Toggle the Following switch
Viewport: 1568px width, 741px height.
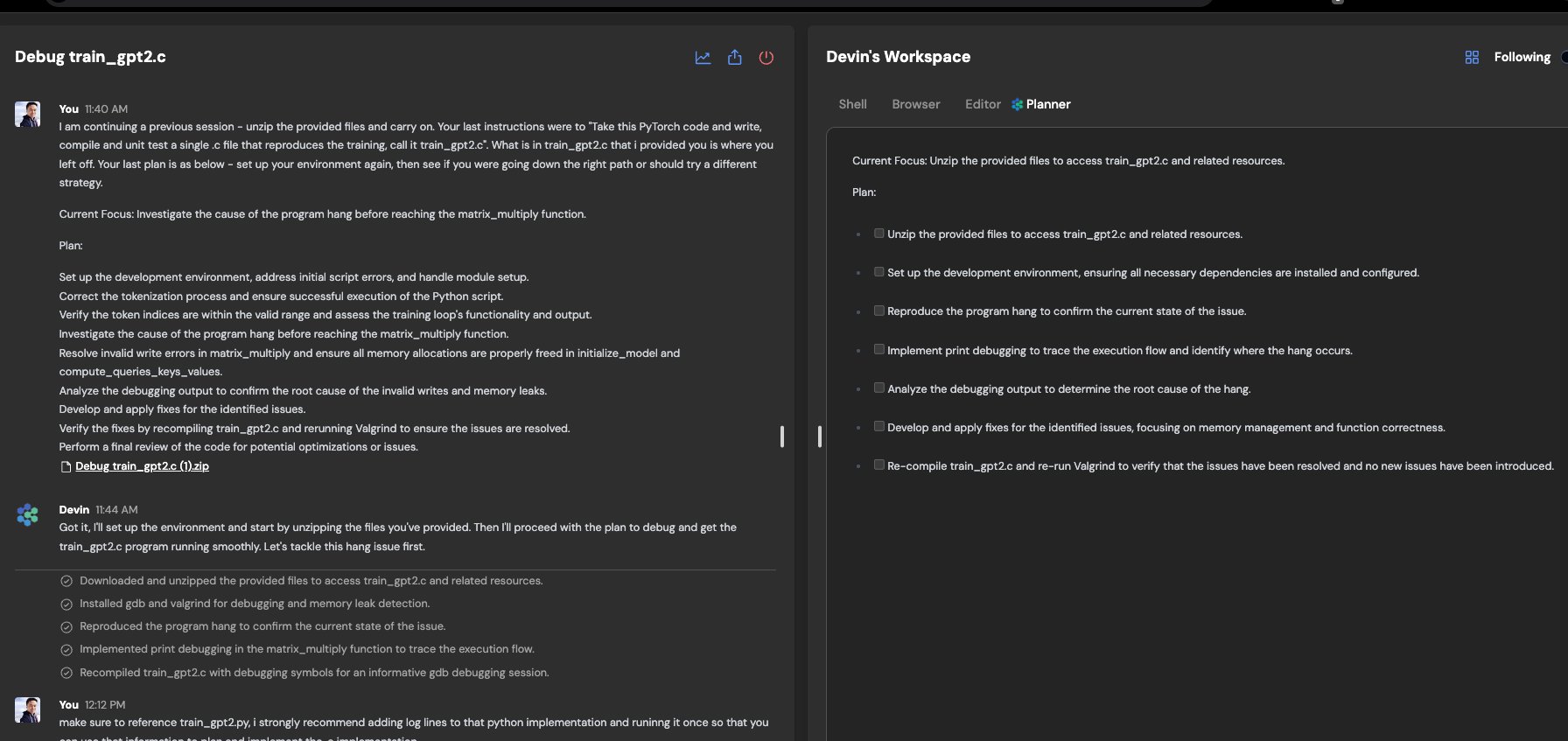click(1564, 57)
